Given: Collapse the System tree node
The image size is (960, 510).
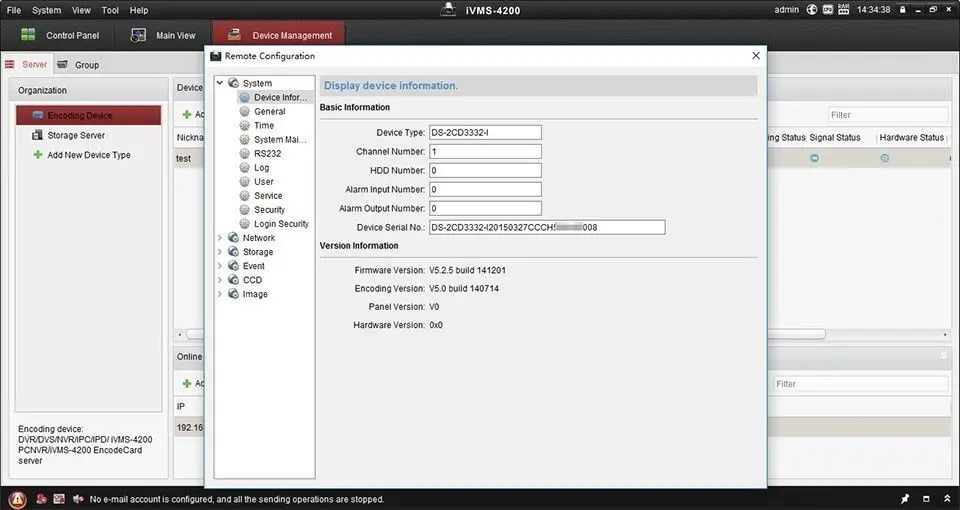Looking at the screenshot, I should click(x=220, y=83).
